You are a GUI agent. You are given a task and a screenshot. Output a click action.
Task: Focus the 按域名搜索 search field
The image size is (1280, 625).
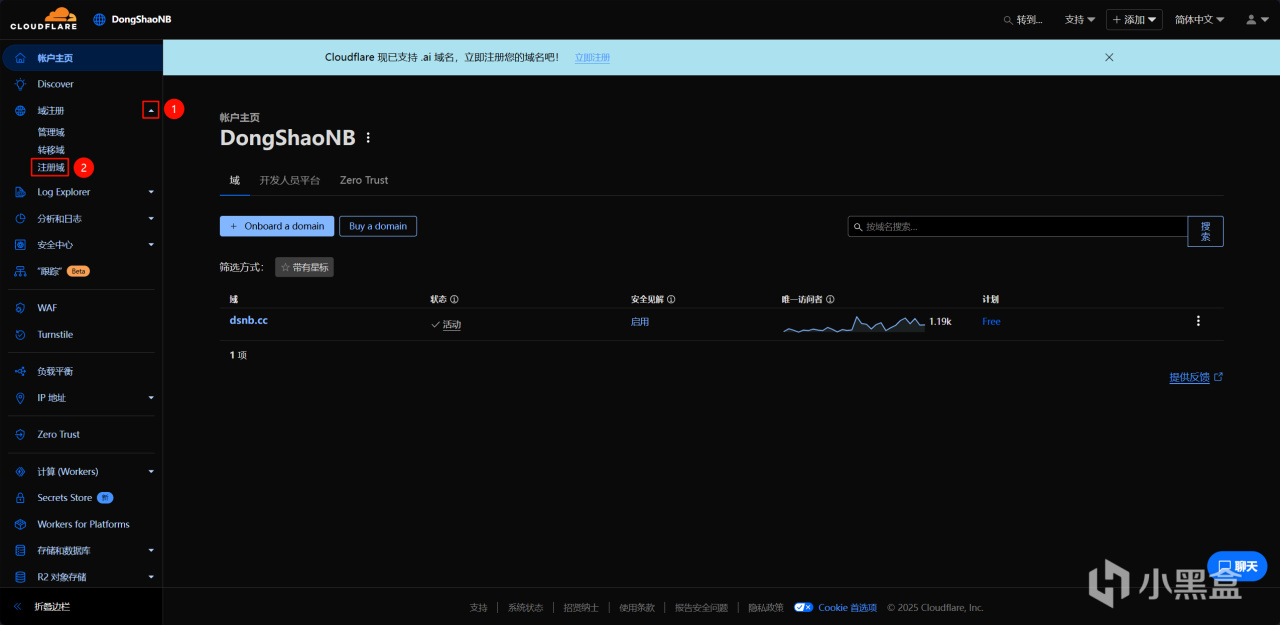1018,227
